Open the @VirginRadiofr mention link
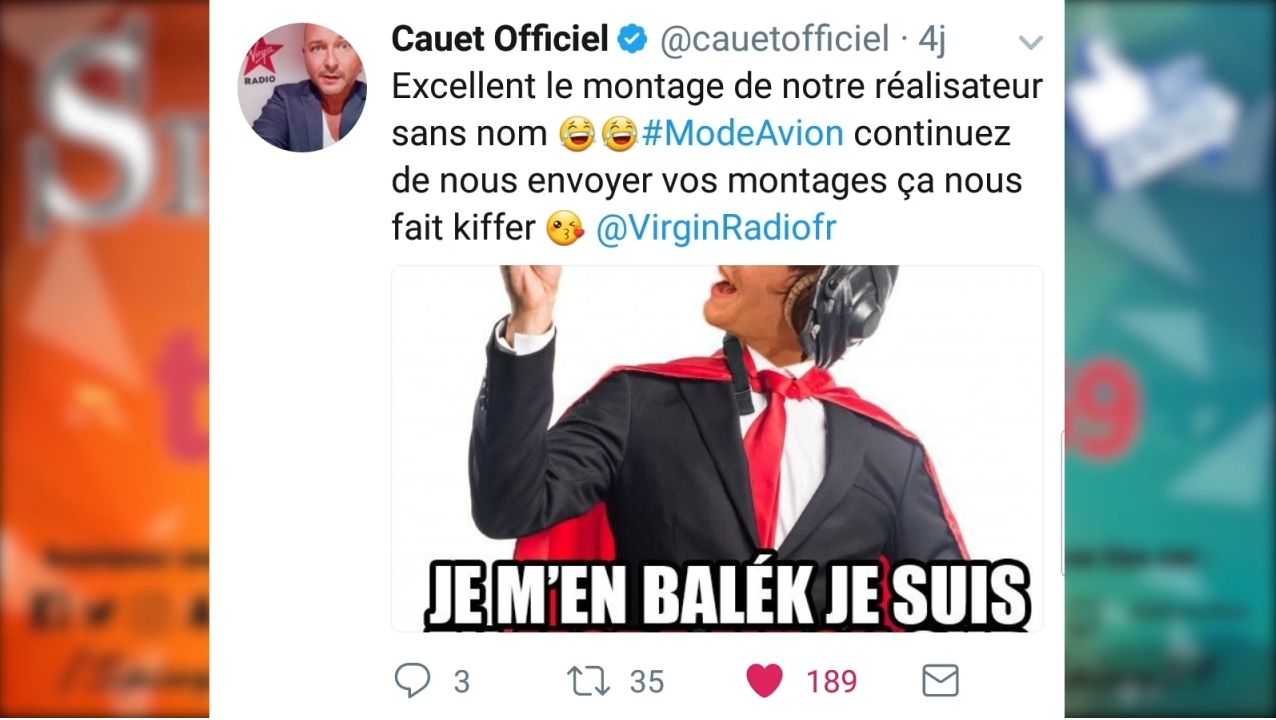The height and width of the screenshot is (720, 1276). tap(716, 229)
